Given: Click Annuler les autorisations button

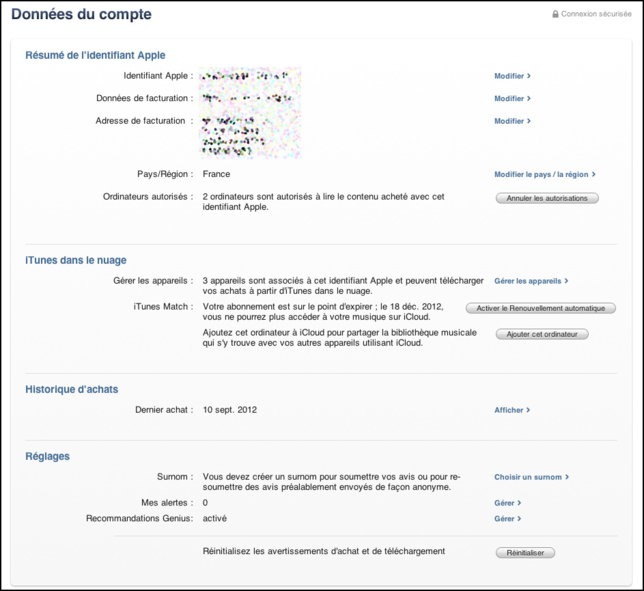Looking at the screenshot, I should [x=547, y=198].
